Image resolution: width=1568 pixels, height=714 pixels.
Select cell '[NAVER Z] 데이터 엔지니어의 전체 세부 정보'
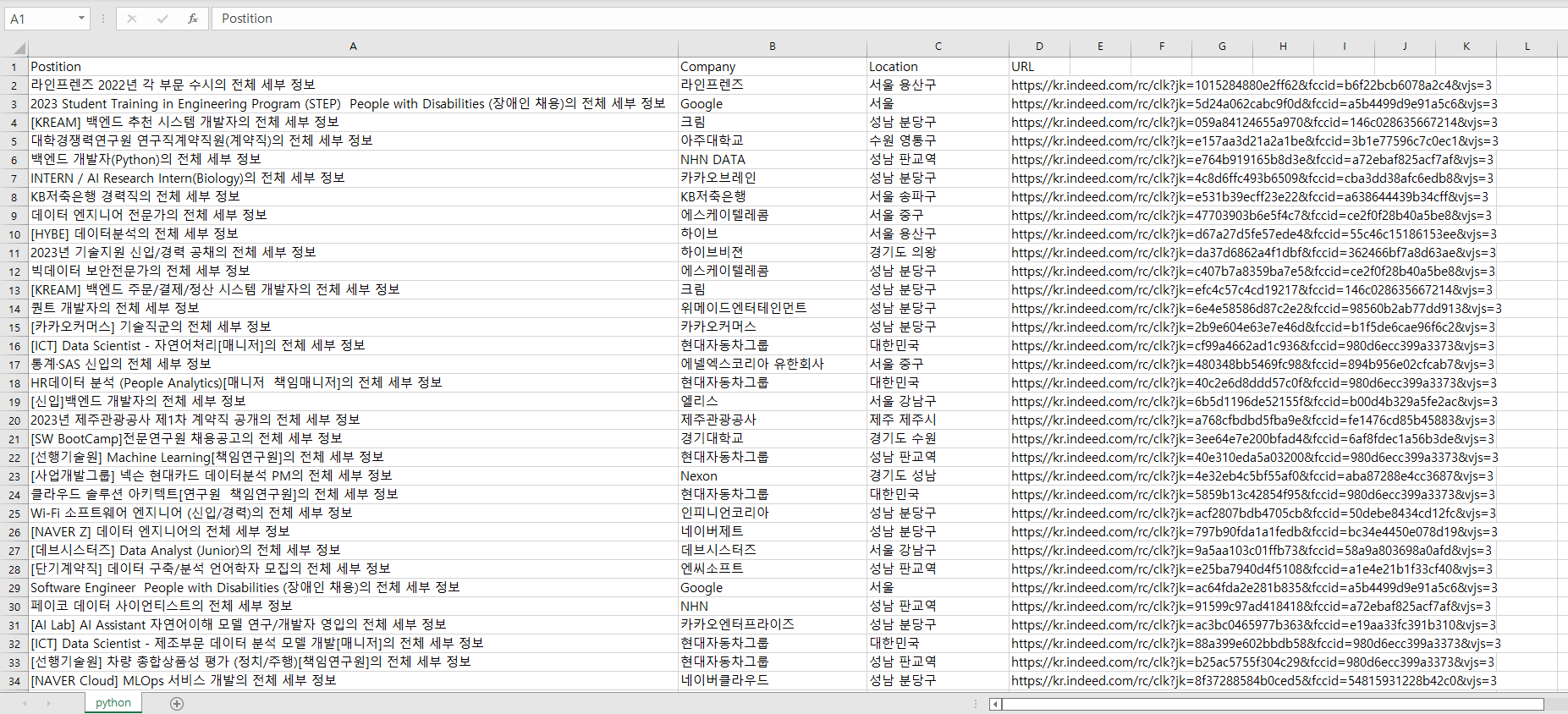pyautogui.click(x=353, y=531)
